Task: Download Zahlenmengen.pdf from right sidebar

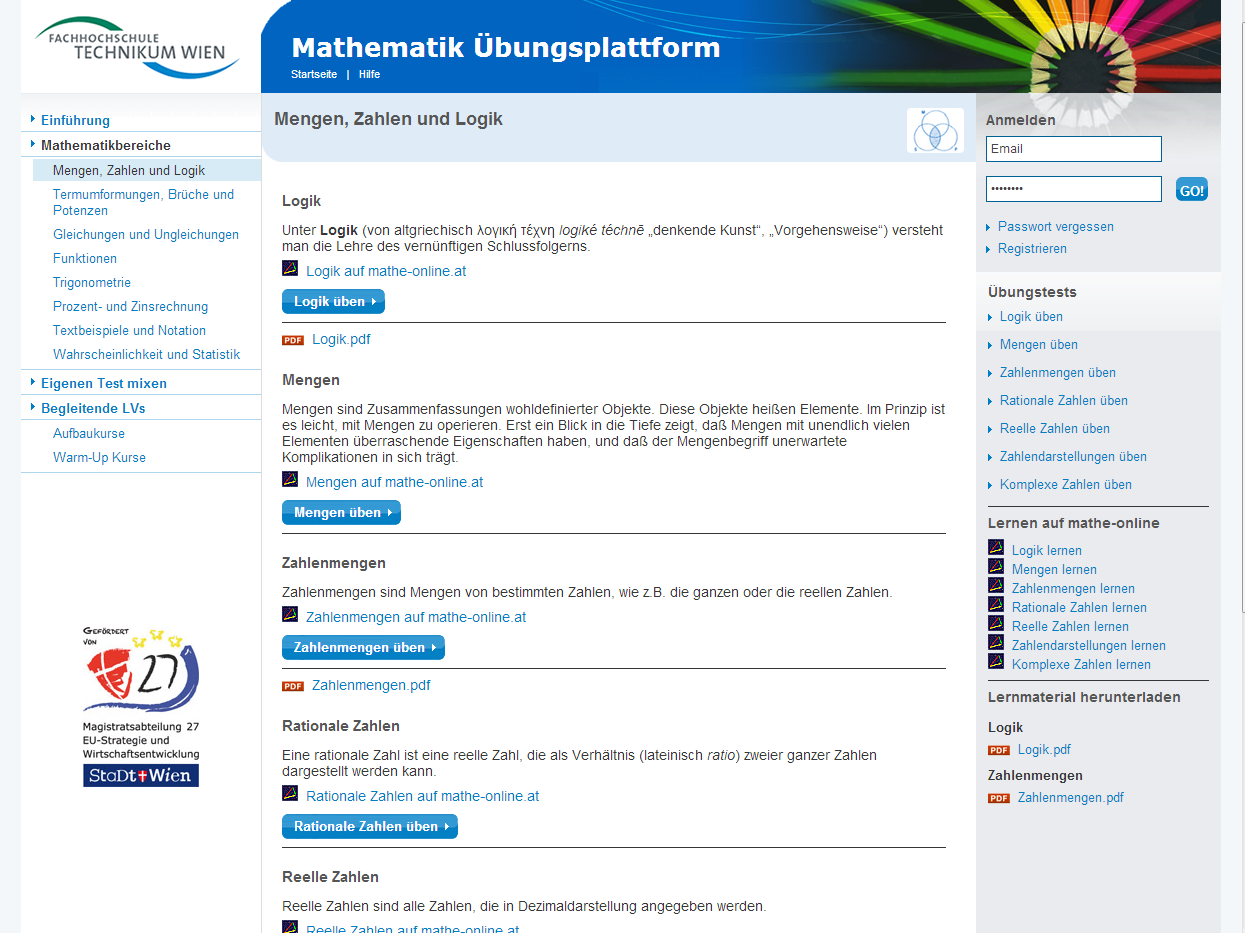Action: coord(1071,798)
